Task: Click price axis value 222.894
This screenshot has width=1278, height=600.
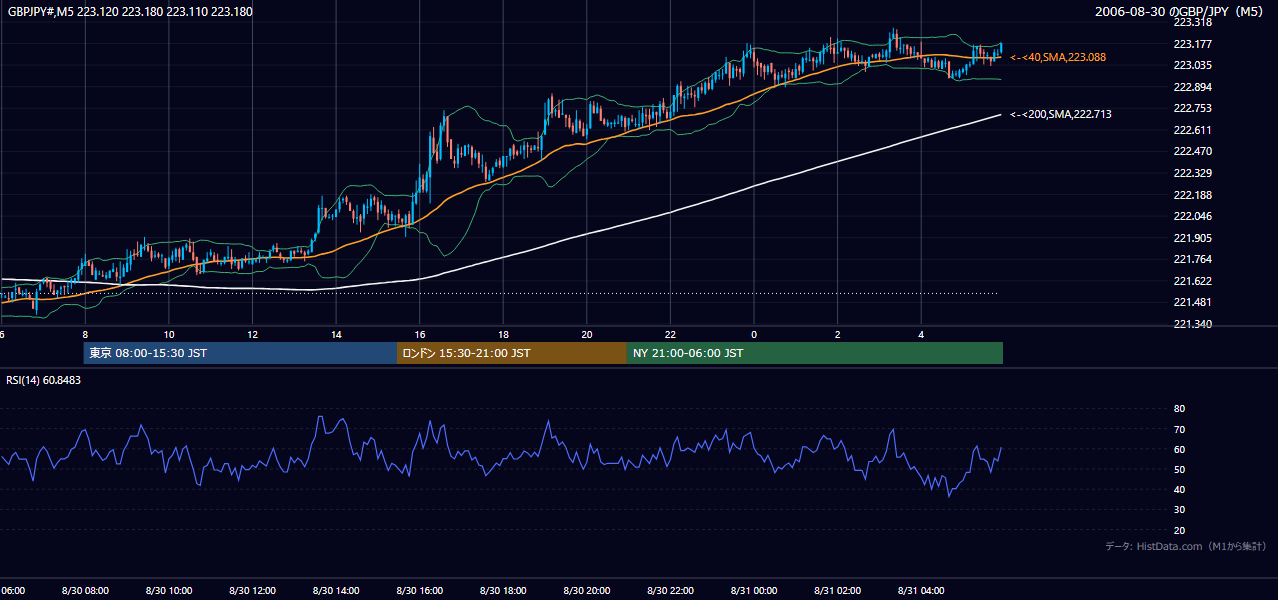Action: click(x=1192, y=87)
